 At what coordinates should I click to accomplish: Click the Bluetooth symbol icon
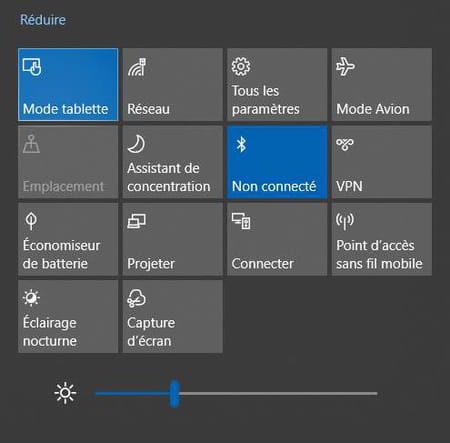pyautogui.click(x=241, y=144)
